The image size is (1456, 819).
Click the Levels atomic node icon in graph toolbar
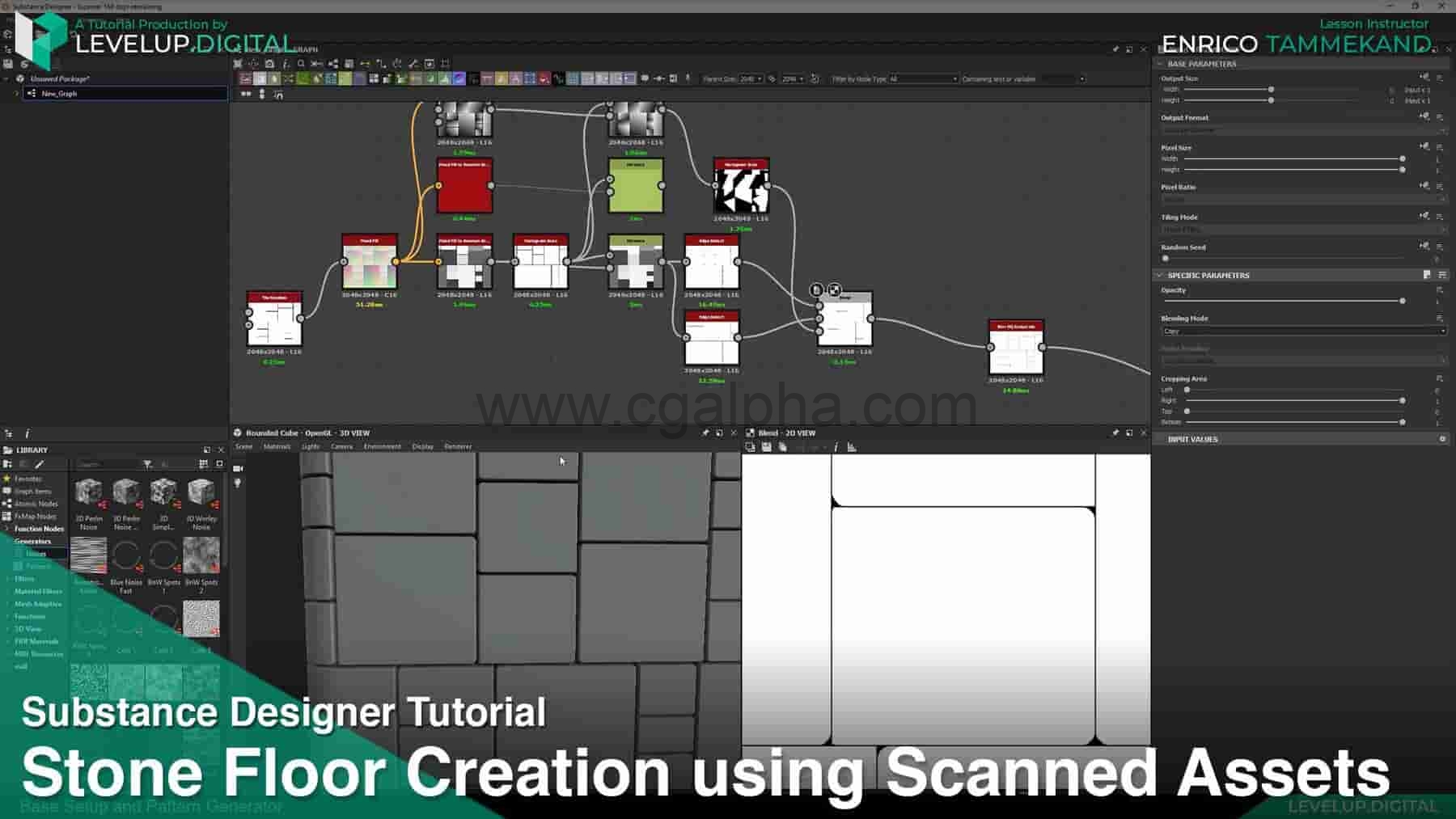[x=444, y=78]
